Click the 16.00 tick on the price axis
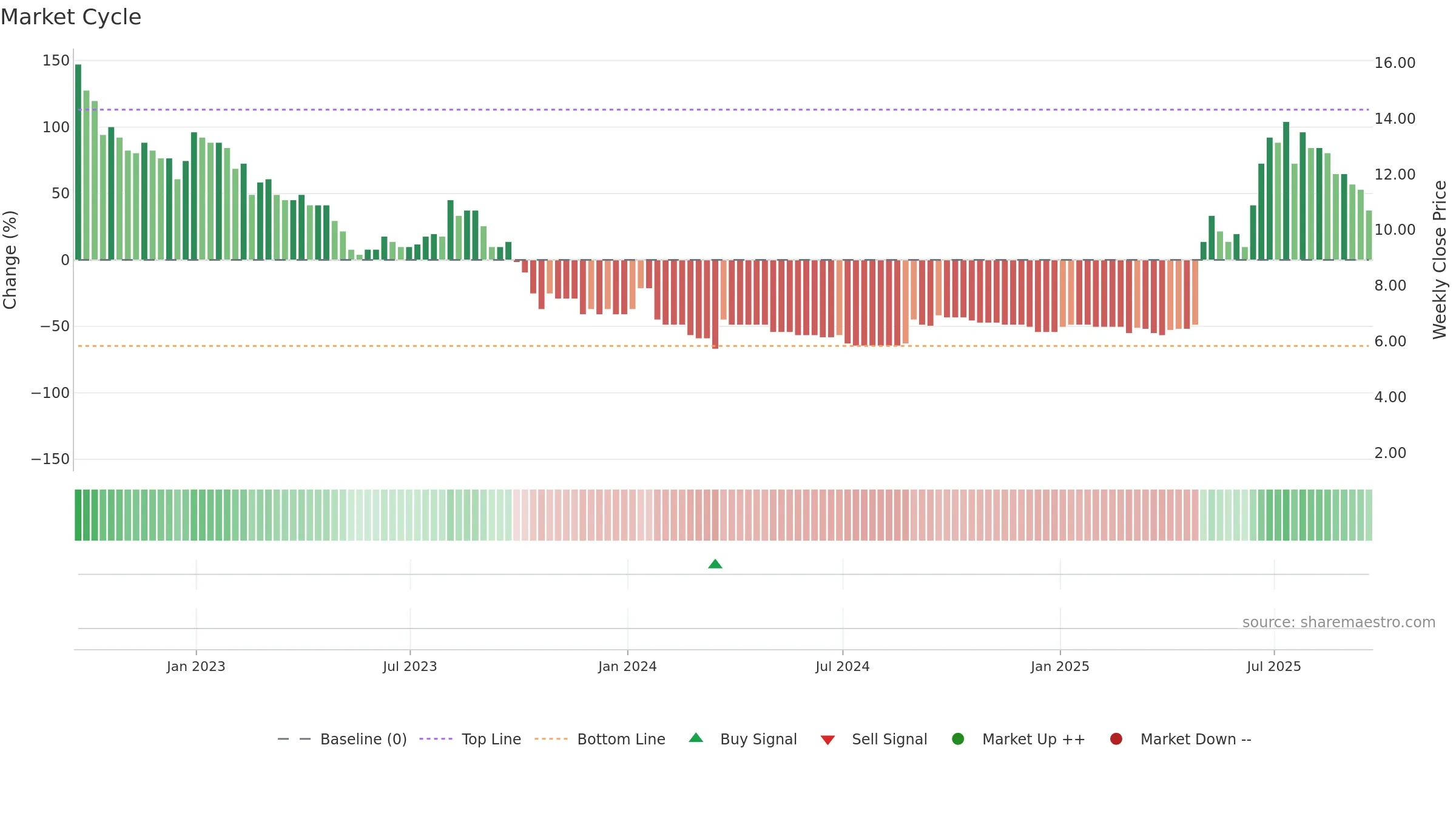1456x819 pixels. click(x=1395, y=63)
